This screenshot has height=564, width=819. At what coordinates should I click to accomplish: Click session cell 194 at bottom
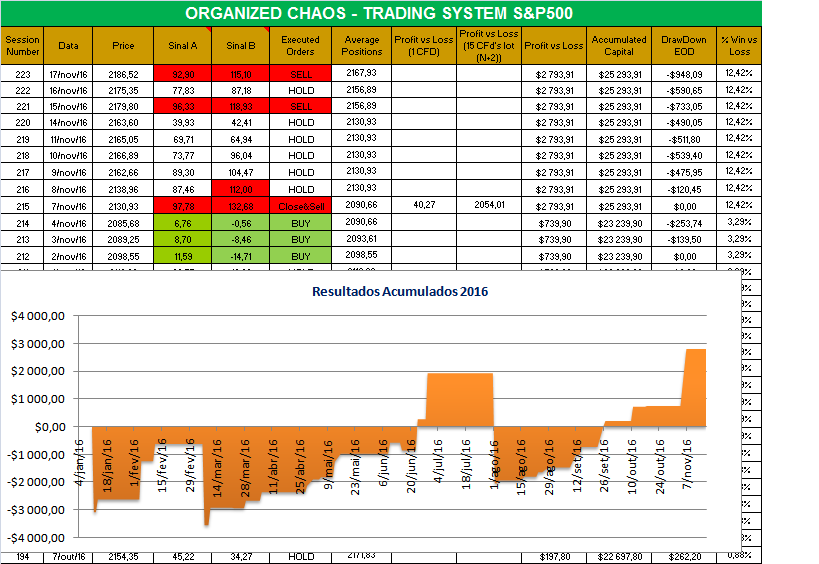22,557
